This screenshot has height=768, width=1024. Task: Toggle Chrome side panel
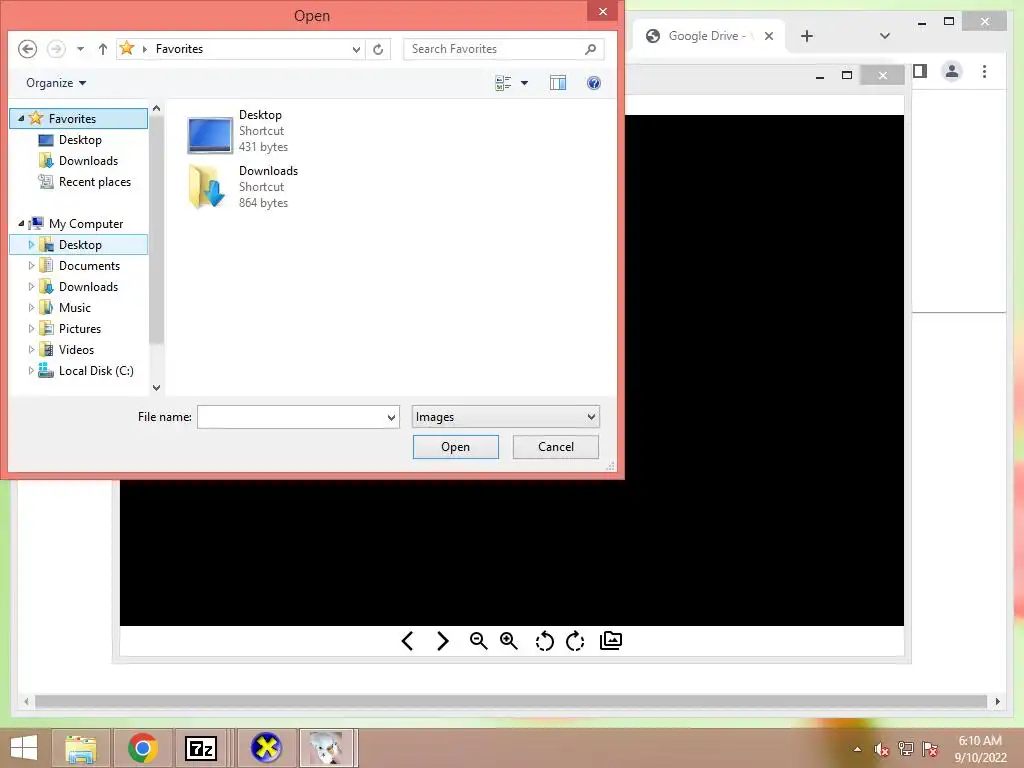920,71
